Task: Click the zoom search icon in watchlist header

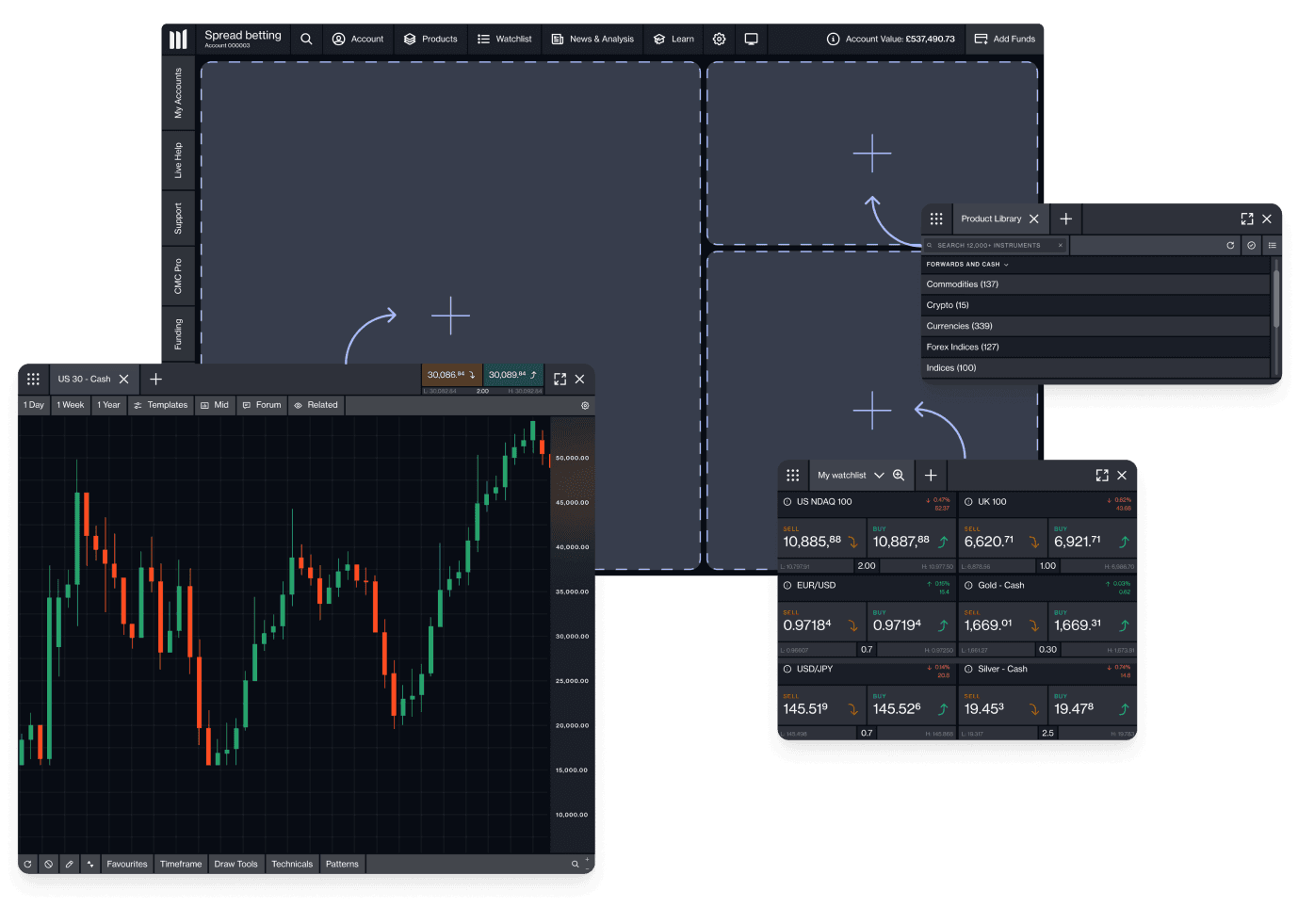Action: (899, 476)
